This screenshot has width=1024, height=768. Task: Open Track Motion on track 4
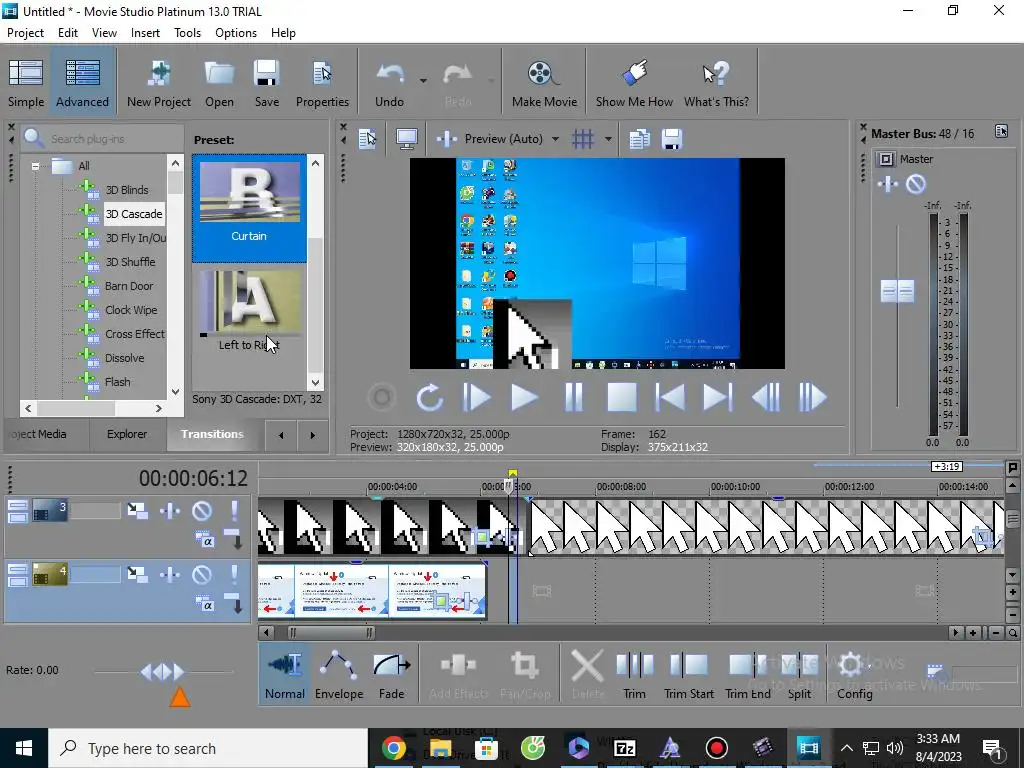tap(137, 575)
